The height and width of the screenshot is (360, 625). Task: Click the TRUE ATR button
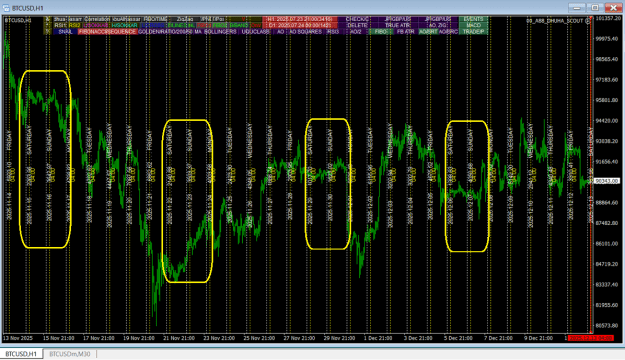398,25
